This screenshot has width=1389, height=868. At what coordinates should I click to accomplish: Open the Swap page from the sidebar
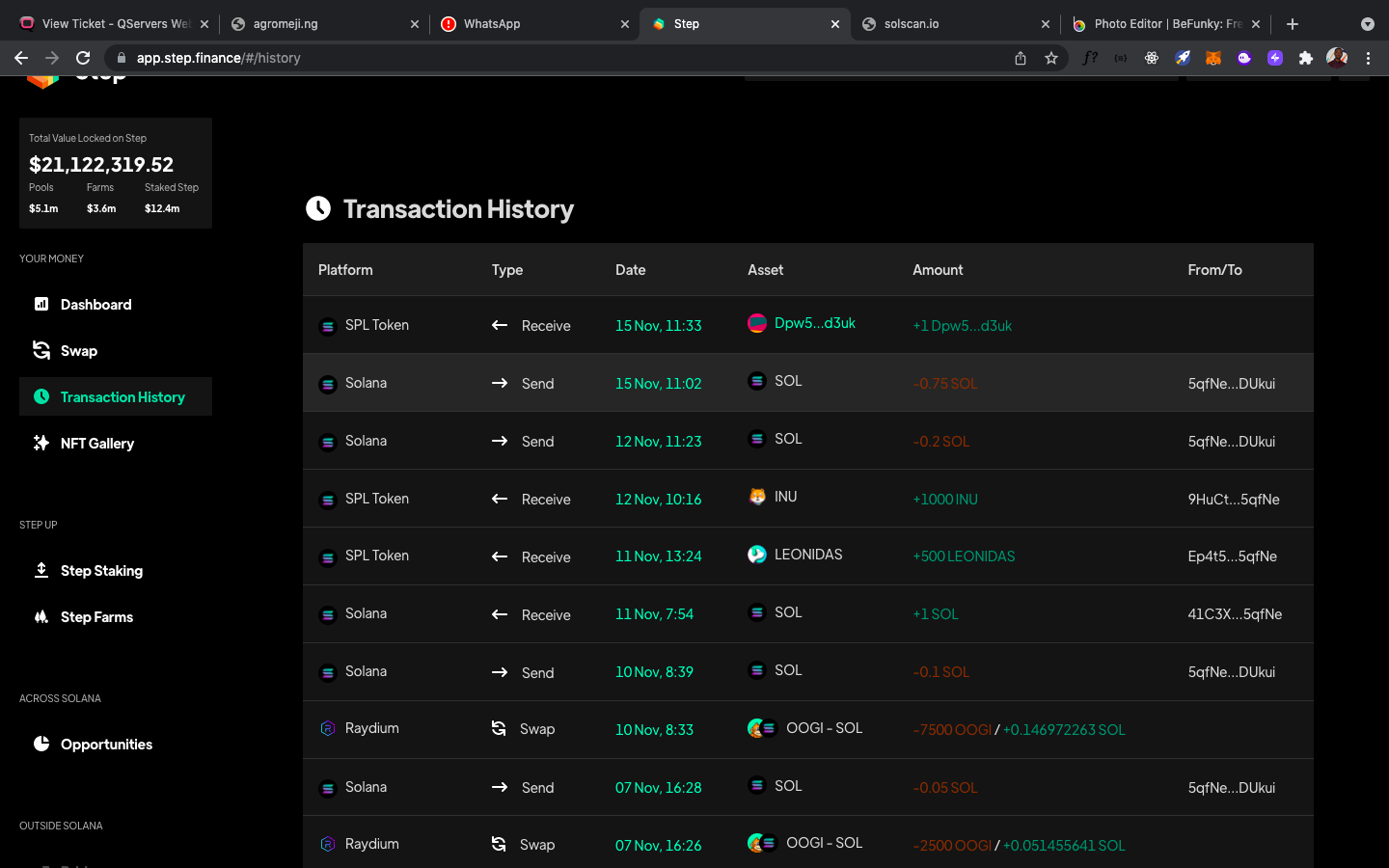click(x=116, y=351)
